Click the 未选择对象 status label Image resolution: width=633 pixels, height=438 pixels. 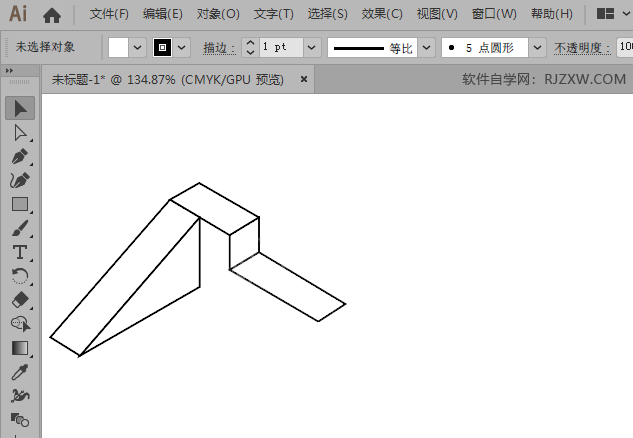[x=45, y=47]
